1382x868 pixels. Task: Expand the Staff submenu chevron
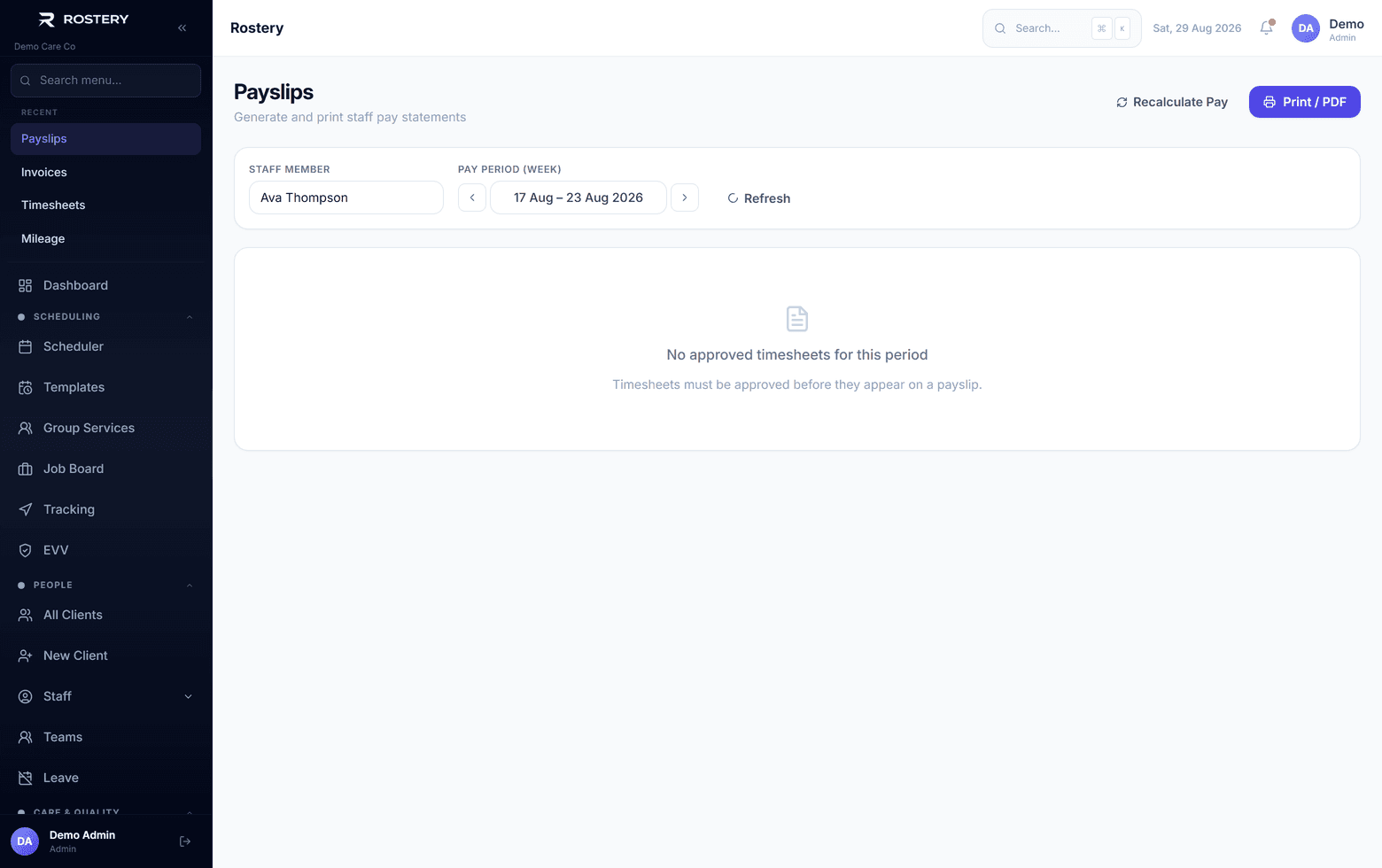coord(188,696)
